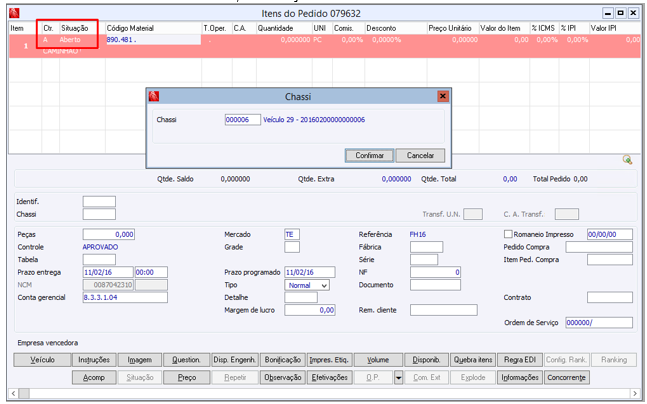Image resolution: width=647 pixels, height=404 pixels.
Task: Open Bonificação
Action: 283,360
